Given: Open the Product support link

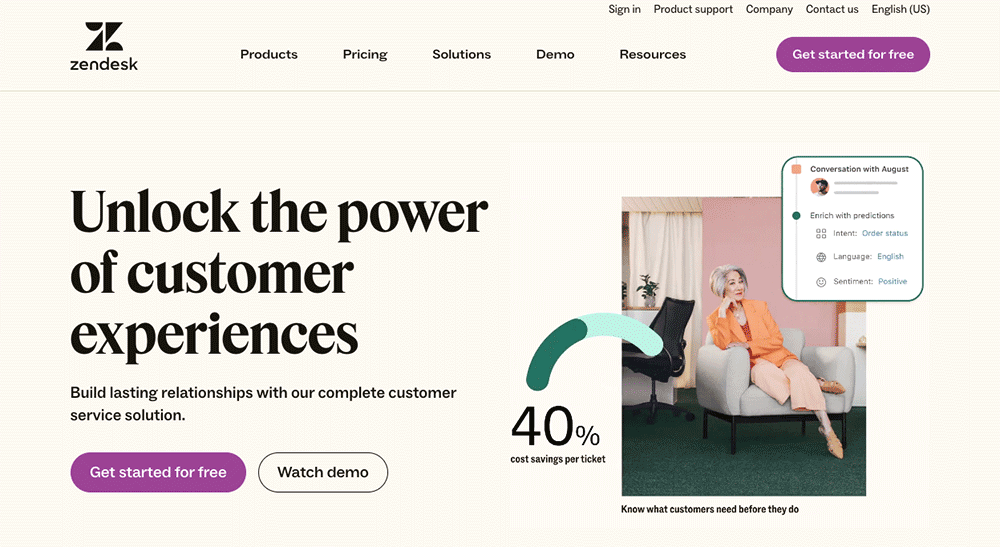Looking at the screenshot, I should tap(693, 9).
